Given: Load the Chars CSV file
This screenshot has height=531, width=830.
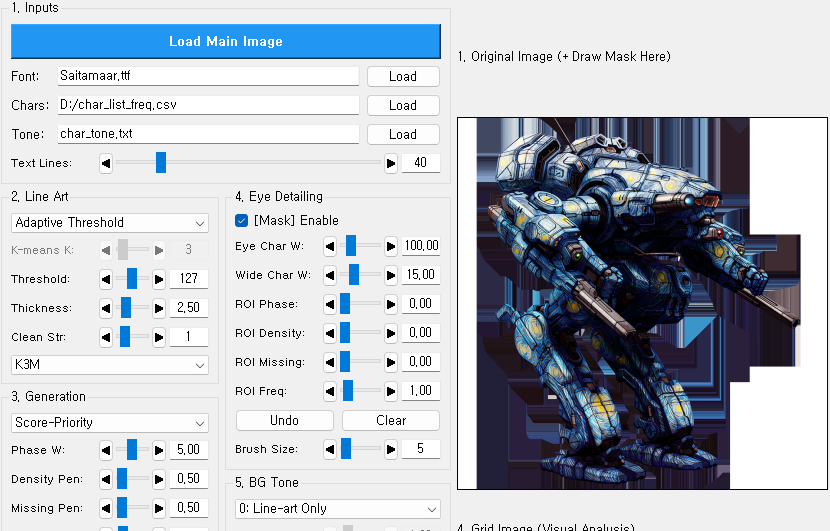Looking at the screenshot, I should [x=402, y=105].
